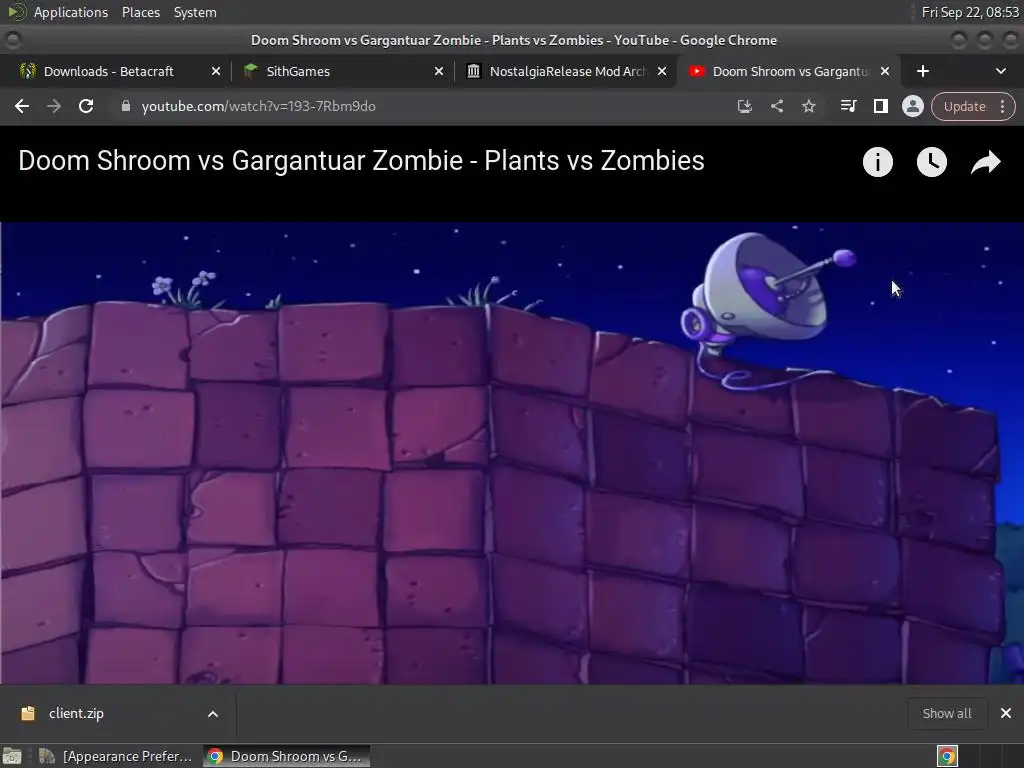Open a new Chrome tab
Screen dimensions: 1024x768
(x=923, y=71)
